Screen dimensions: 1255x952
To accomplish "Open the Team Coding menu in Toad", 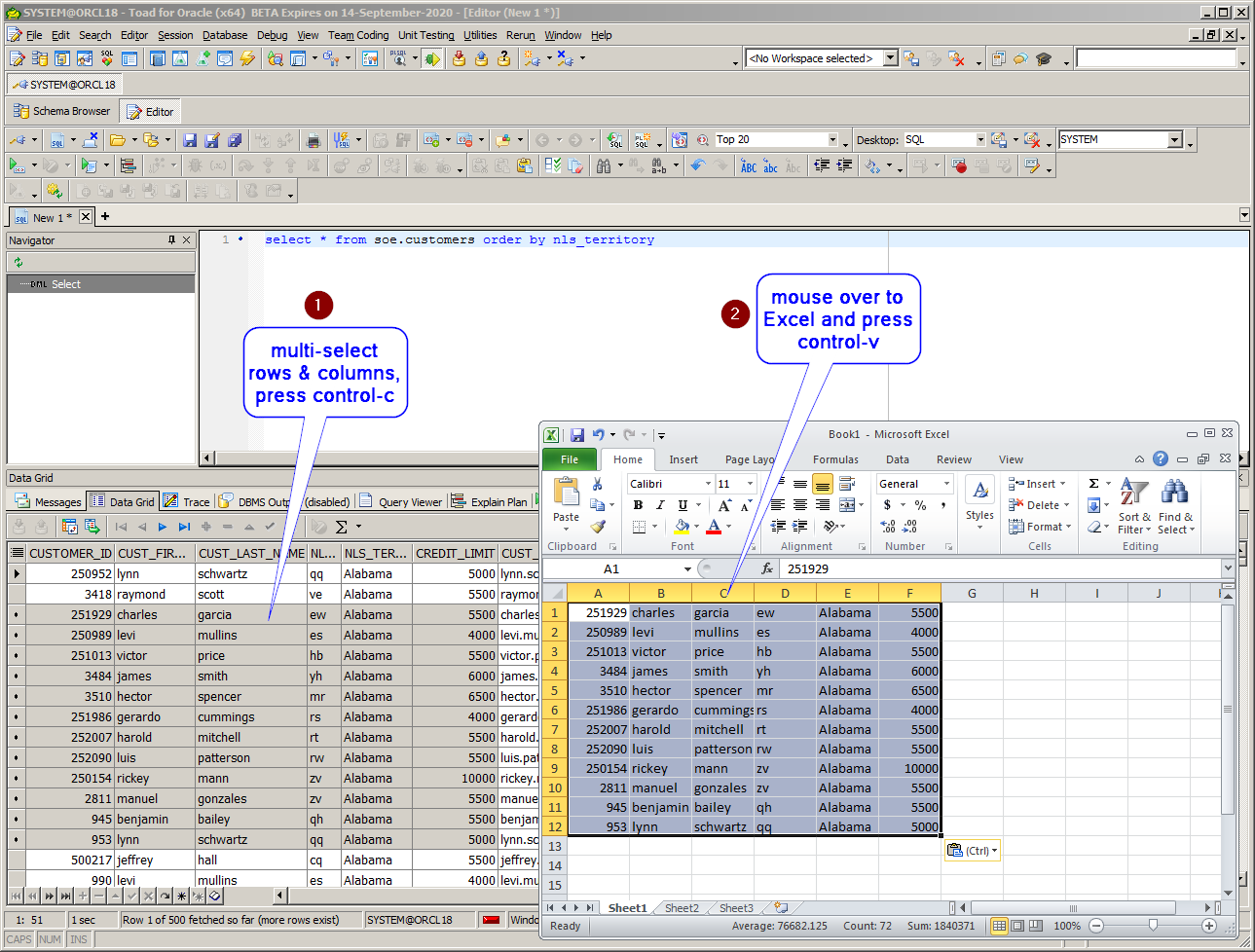I will click(358, 35).
